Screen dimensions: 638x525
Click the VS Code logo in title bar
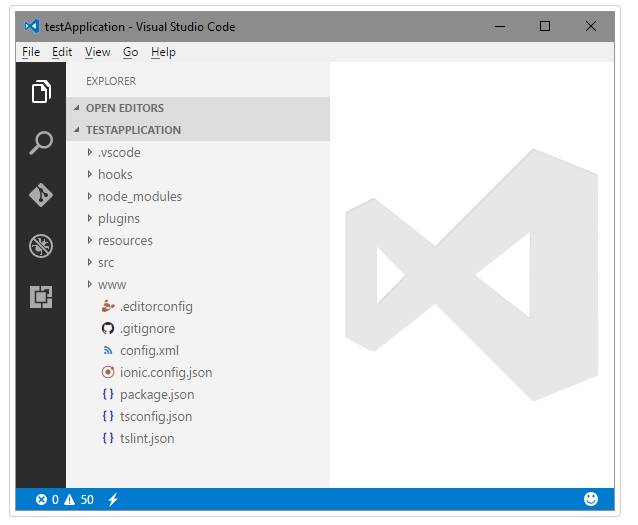point(32,26)
